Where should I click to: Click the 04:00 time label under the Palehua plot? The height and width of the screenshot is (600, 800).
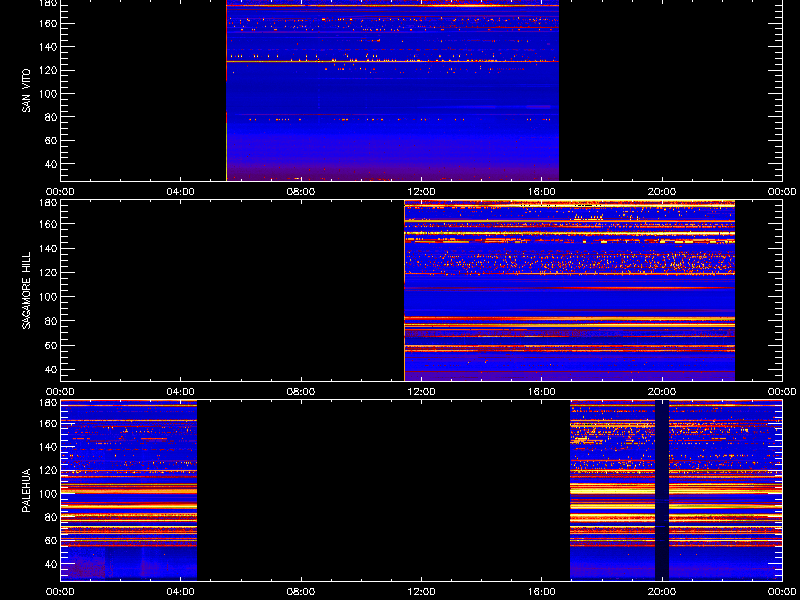point(181,592)
